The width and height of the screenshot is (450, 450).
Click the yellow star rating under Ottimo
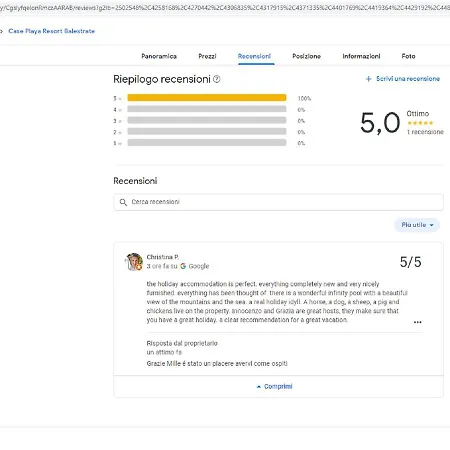[x=420, y=123]
